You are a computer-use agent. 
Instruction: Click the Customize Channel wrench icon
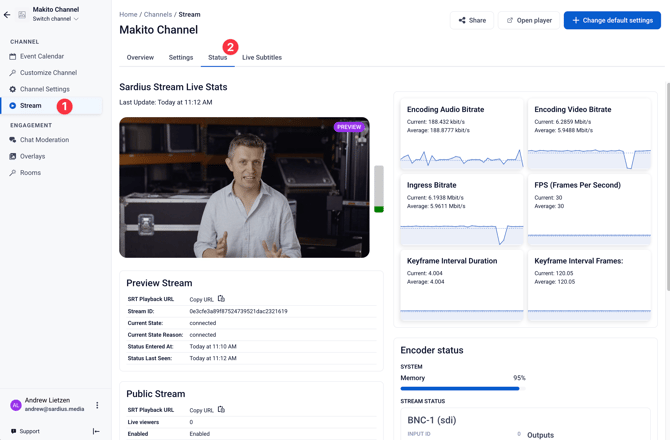pyautogui.click(x=12, y=73)
